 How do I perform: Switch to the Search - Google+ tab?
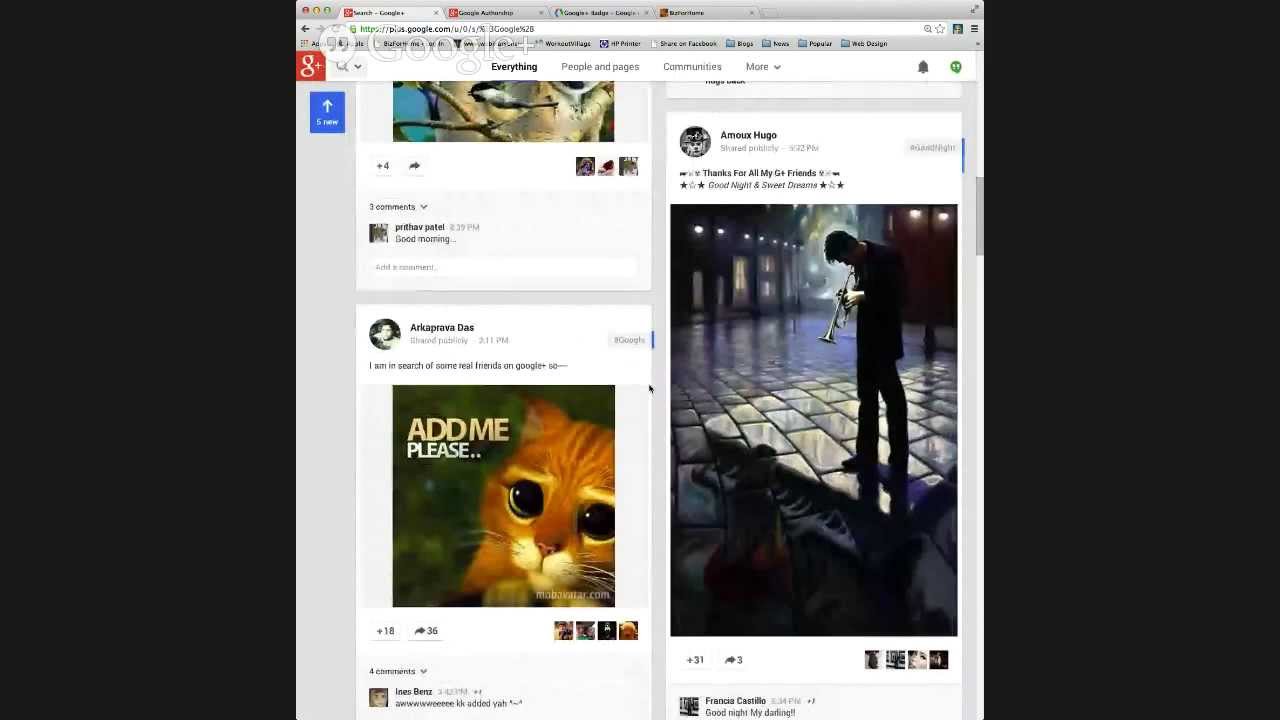click(388, 12)
